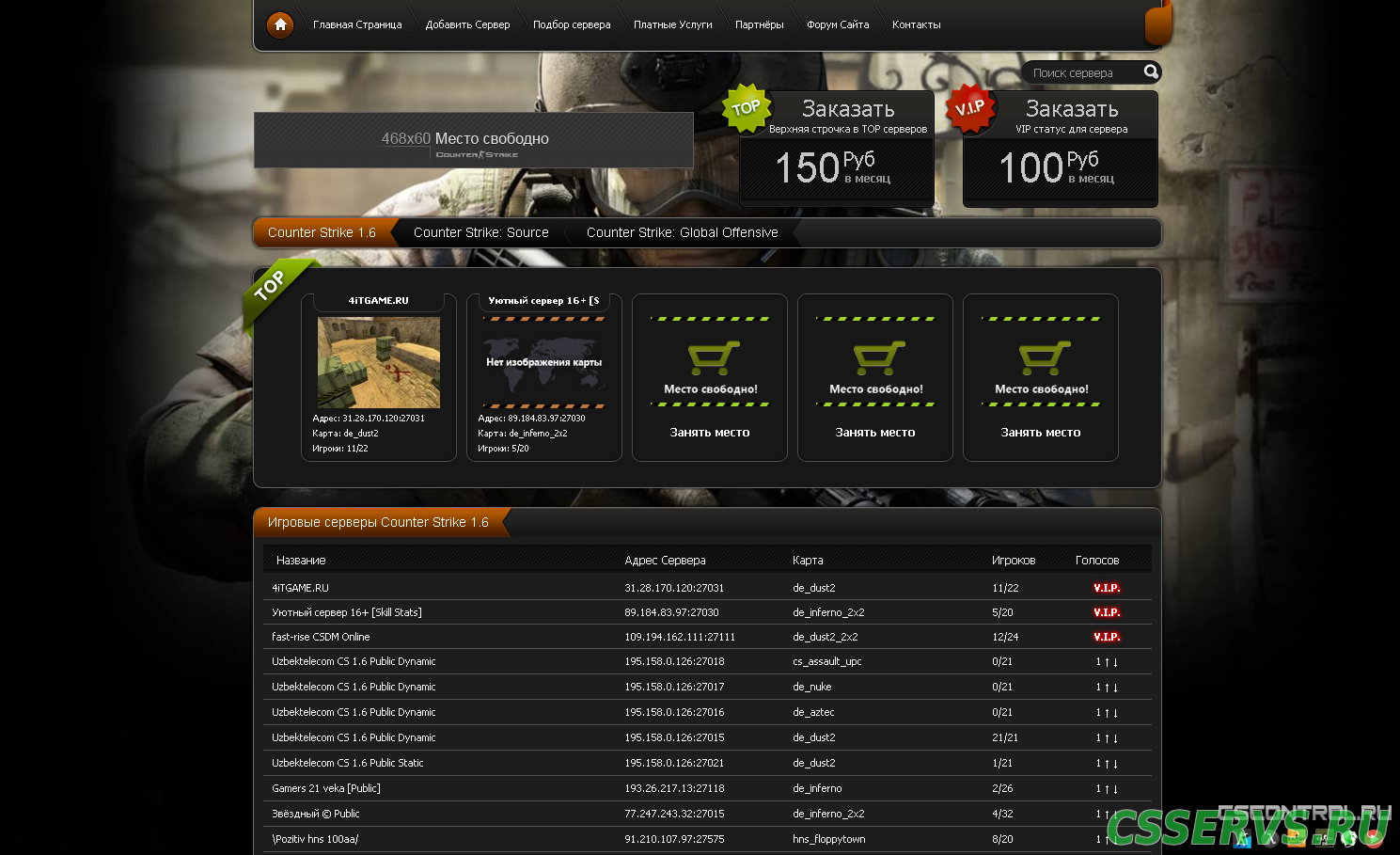Click the 4iTGAME.RU title in the TOP card
This screenshot has height=855, width=1400.
coord(379,301)
